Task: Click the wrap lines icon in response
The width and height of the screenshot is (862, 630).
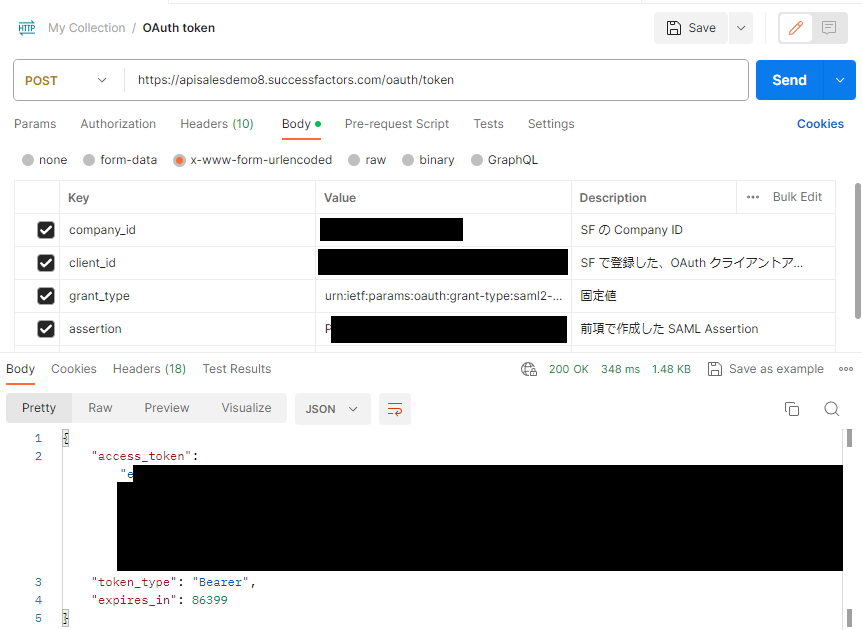Action: click(395, 409)
